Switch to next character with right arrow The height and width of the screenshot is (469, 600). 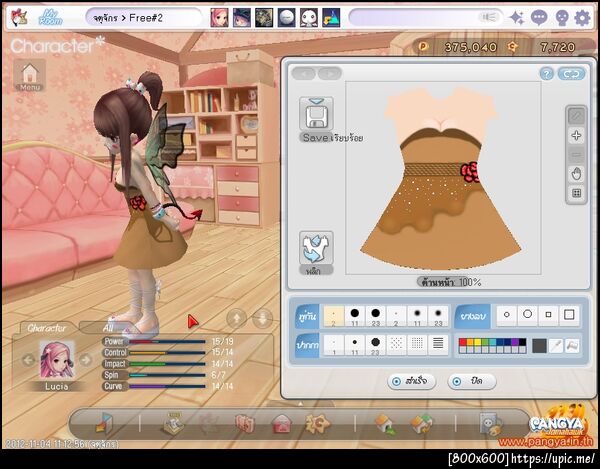86,360
